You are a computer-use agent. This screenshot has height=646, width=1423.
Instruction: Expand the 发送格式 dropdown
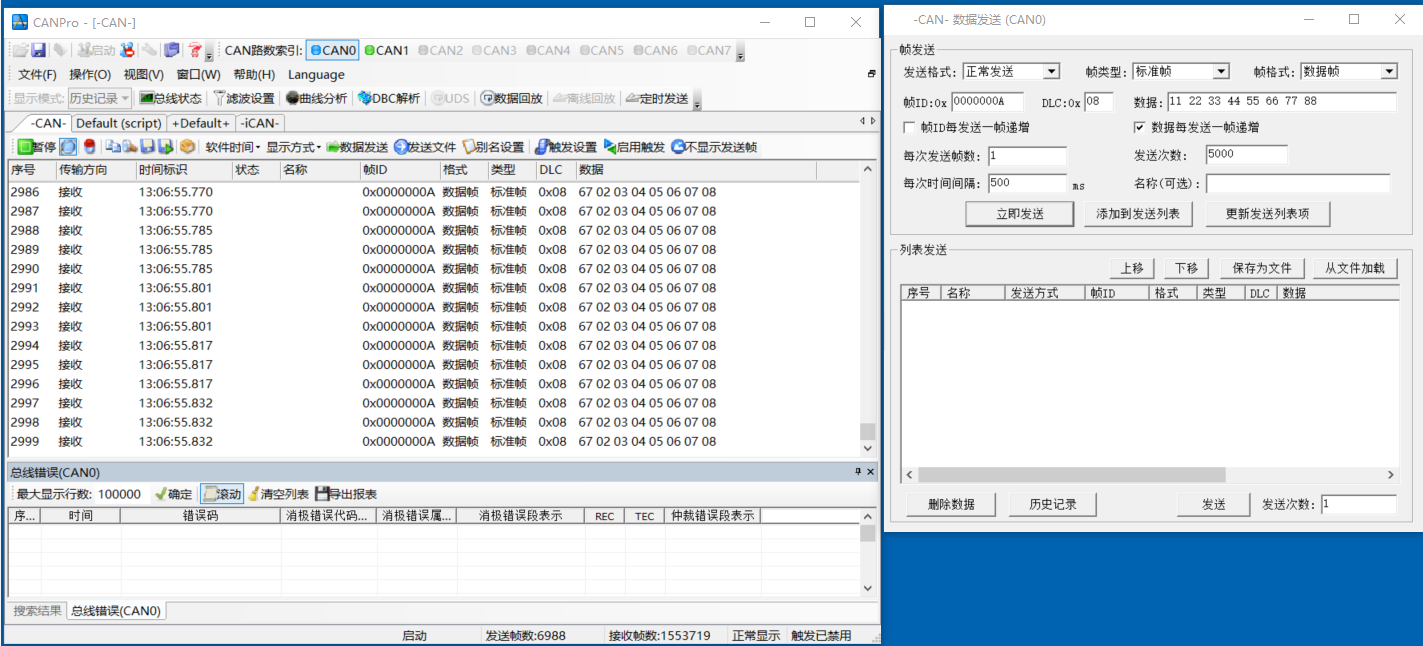pos(1051,72)
